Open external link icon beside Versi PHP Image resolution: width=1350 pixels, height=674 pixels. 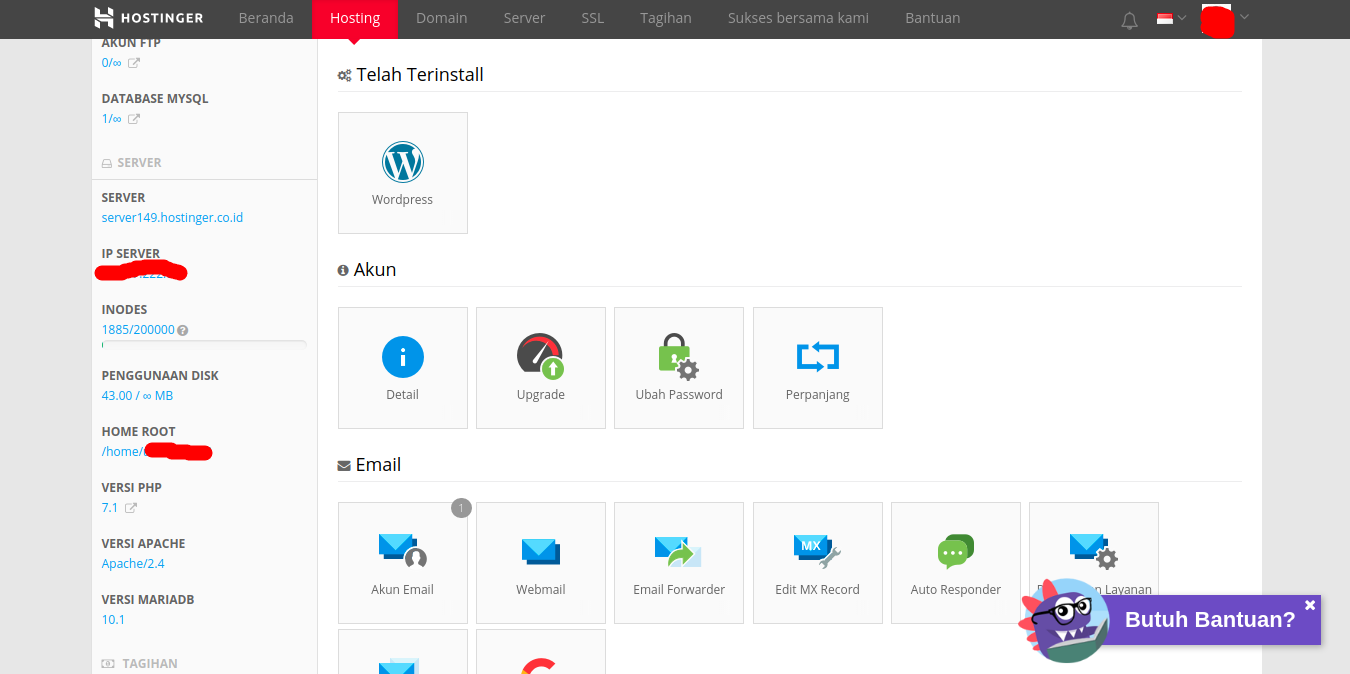131,508
